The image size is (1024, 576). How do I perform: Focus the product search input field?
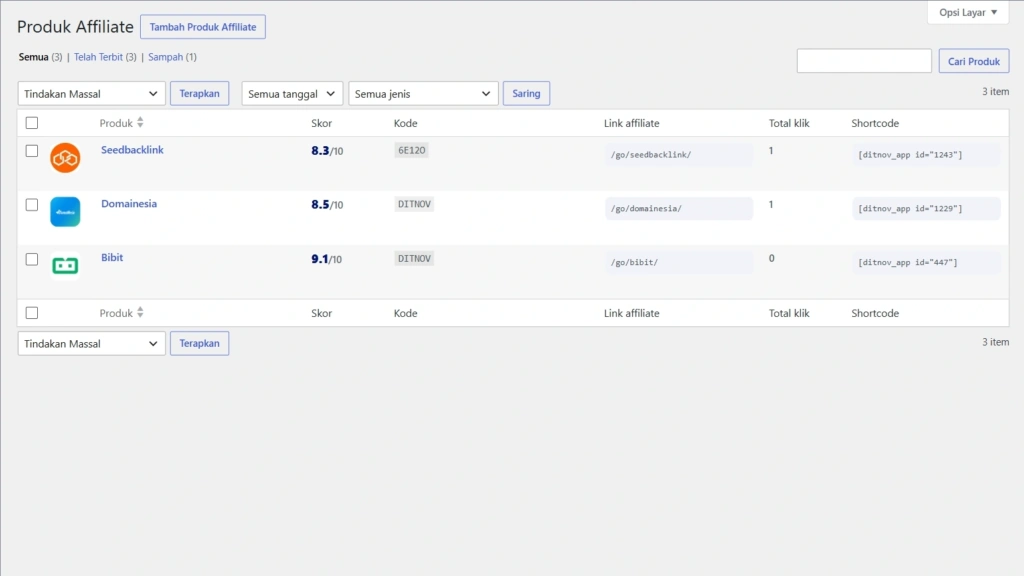tap(864, 61)
